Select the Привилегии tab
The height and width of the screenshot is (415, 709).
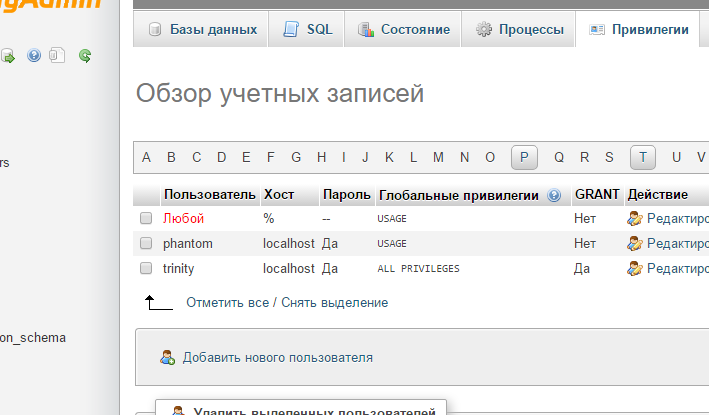tap(638, 29)
